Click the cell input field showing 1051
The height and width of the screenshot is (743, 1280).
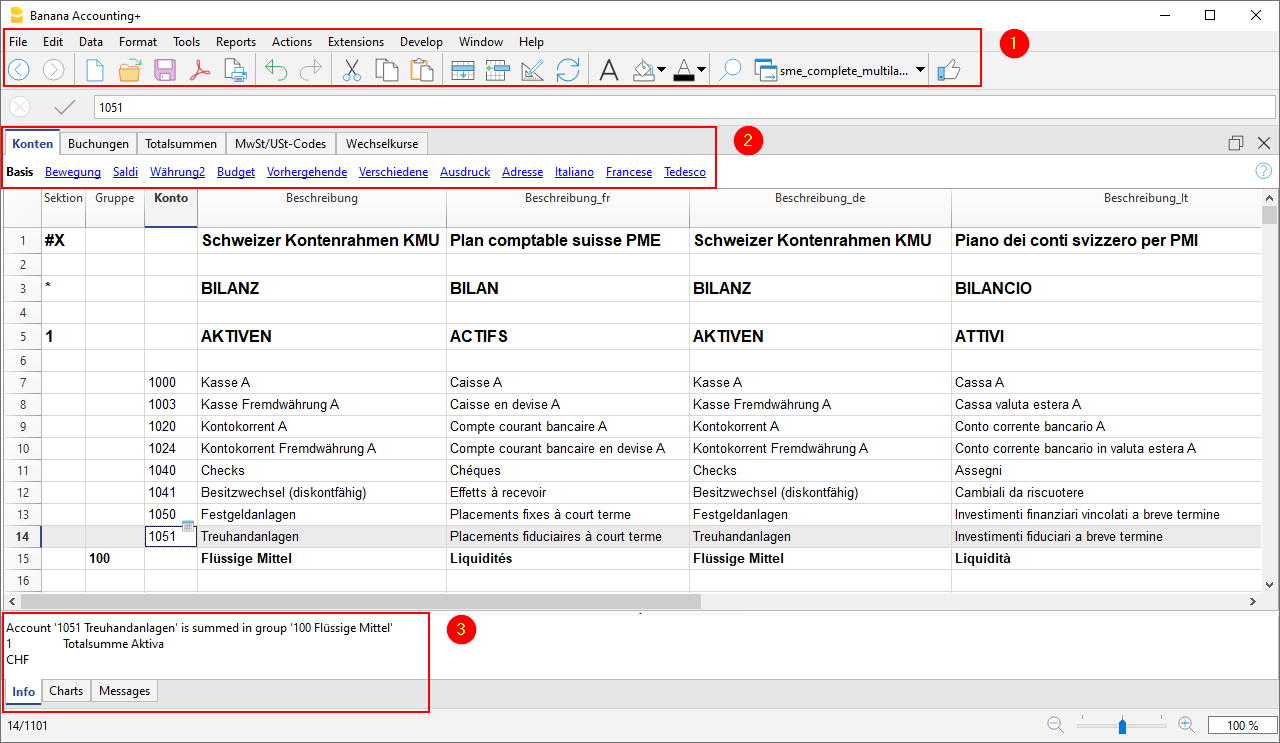[684, 107]
